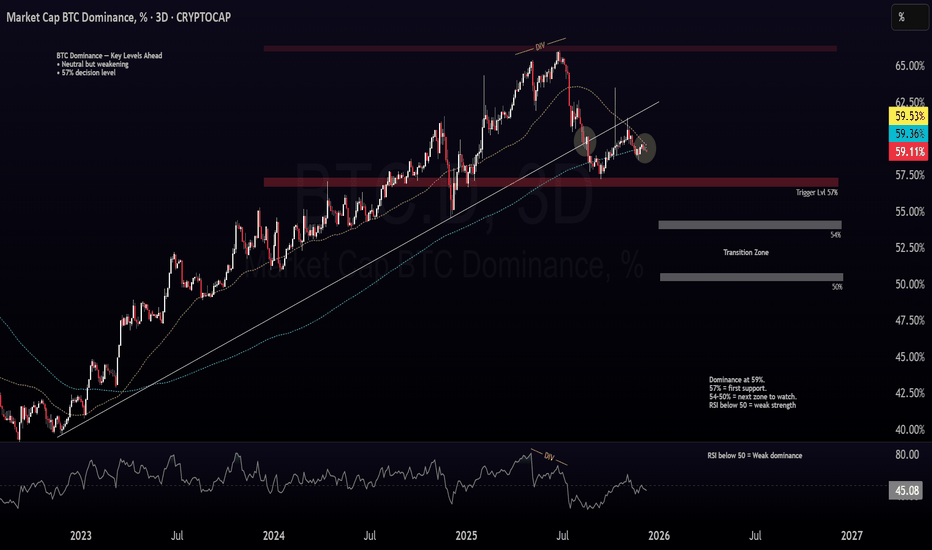Select the cyan 59.36% price label
This screenshot has height=550, width=932.
(x=909, y=134)
